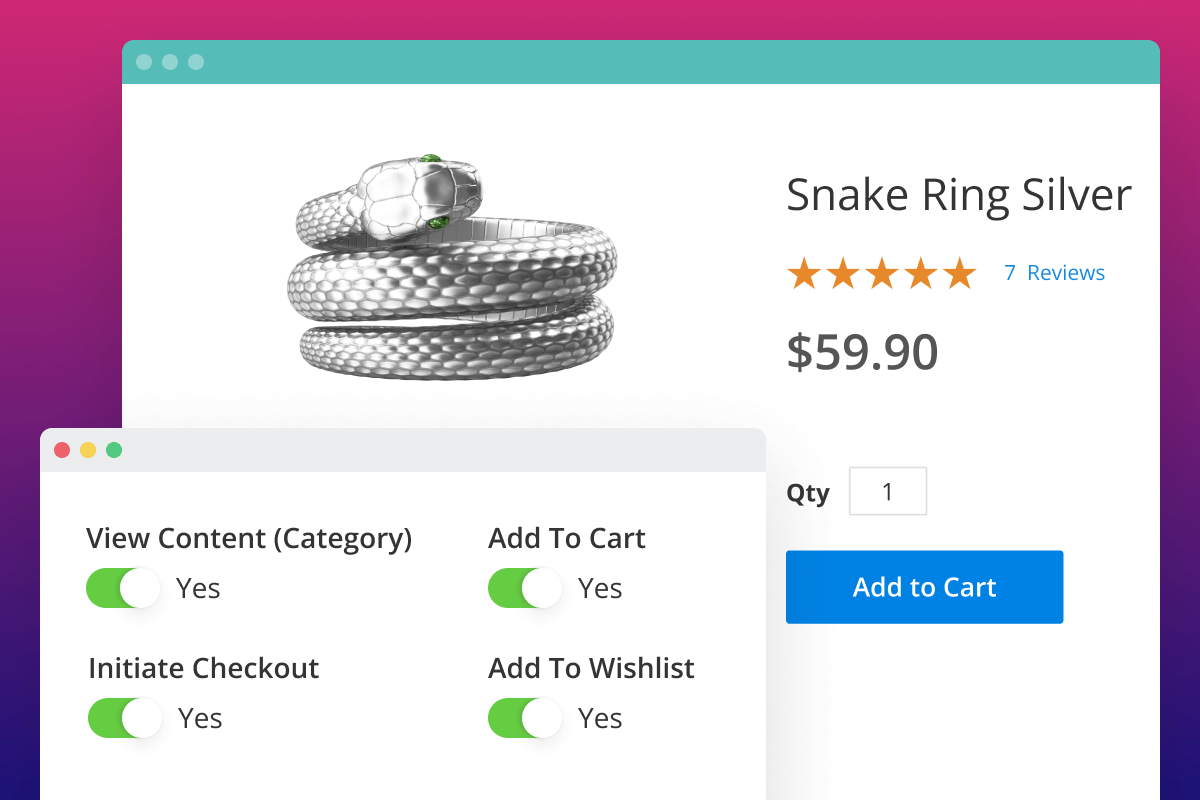Switch off the Initiate Checkout toggle
Viewport: 1200px width, 800px height.
125,718
